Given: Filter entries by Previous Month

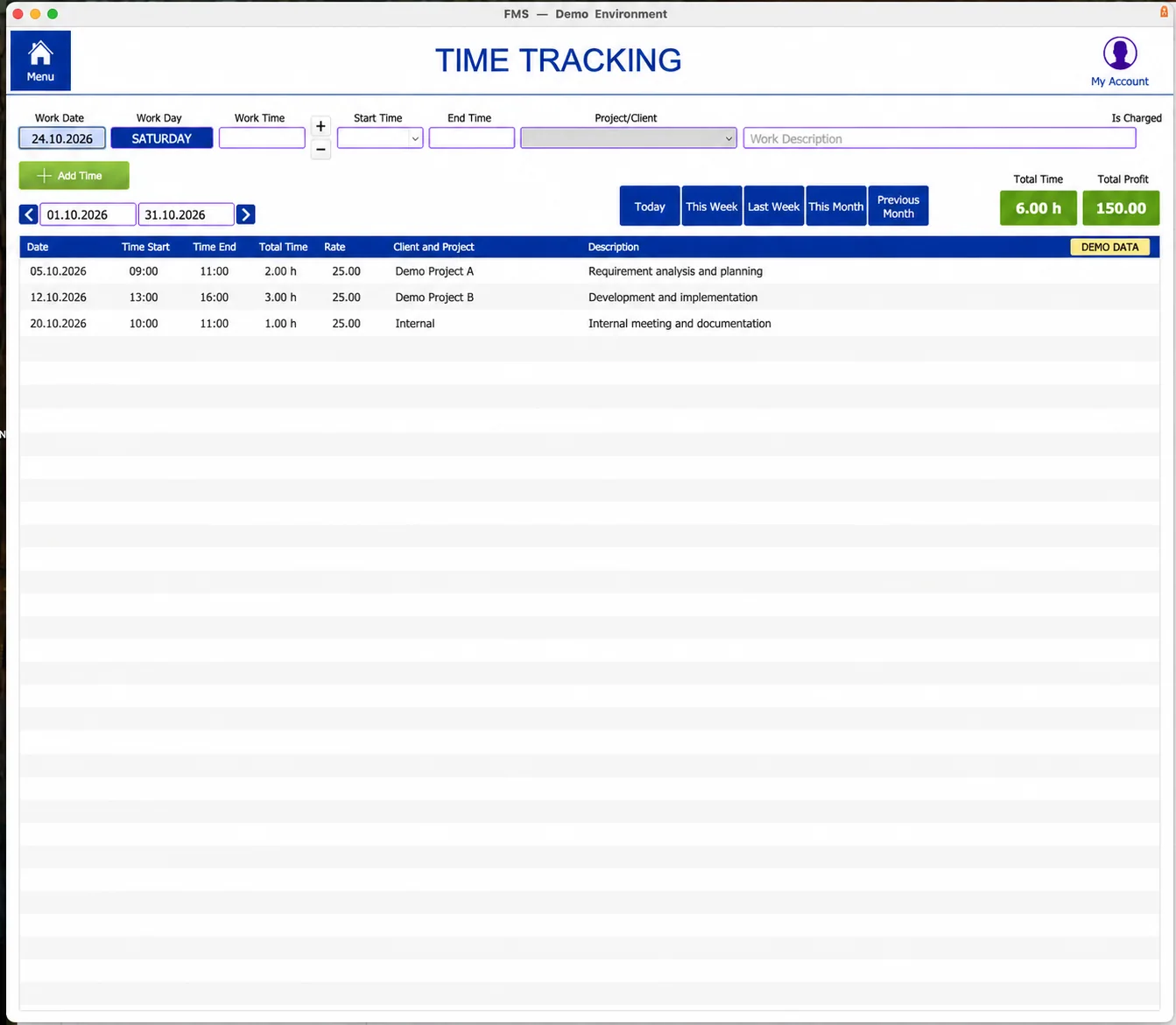Looking at the screenshot, I should pos(898,207).
